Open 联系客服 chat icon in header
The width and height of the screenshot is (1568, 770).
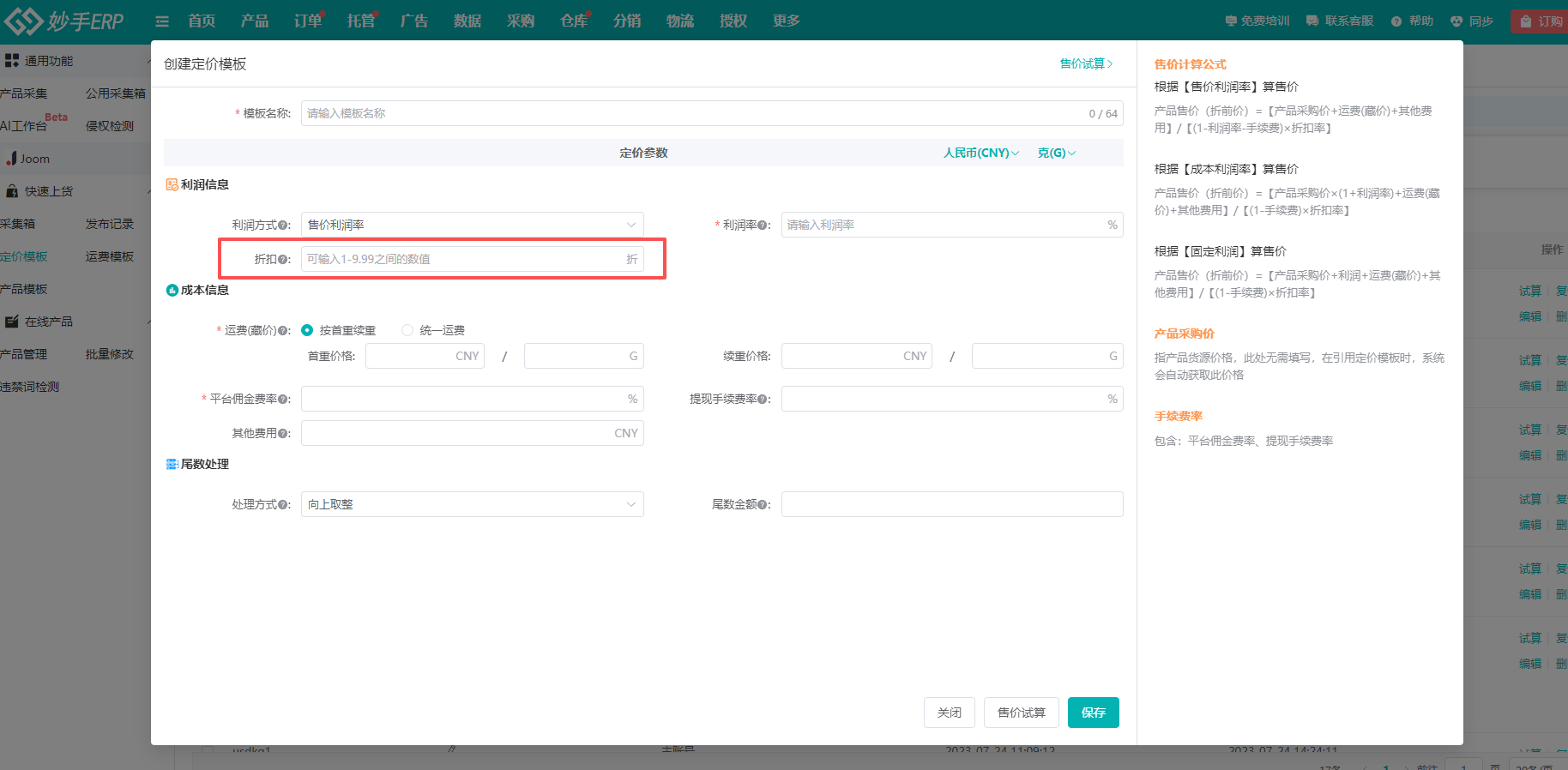[x=1312, y=21]
